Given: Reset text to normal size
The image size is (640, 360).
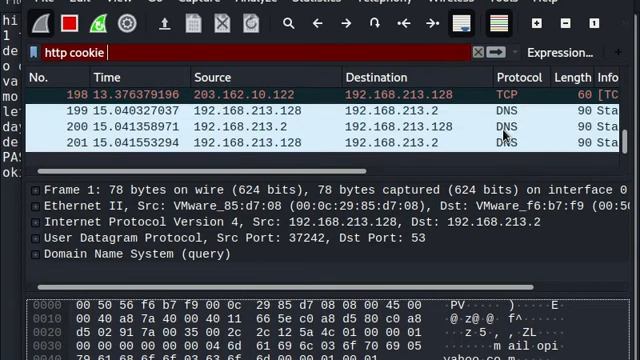Looking at the screenshot, I should pyautogui.click(x=594, y=23).
